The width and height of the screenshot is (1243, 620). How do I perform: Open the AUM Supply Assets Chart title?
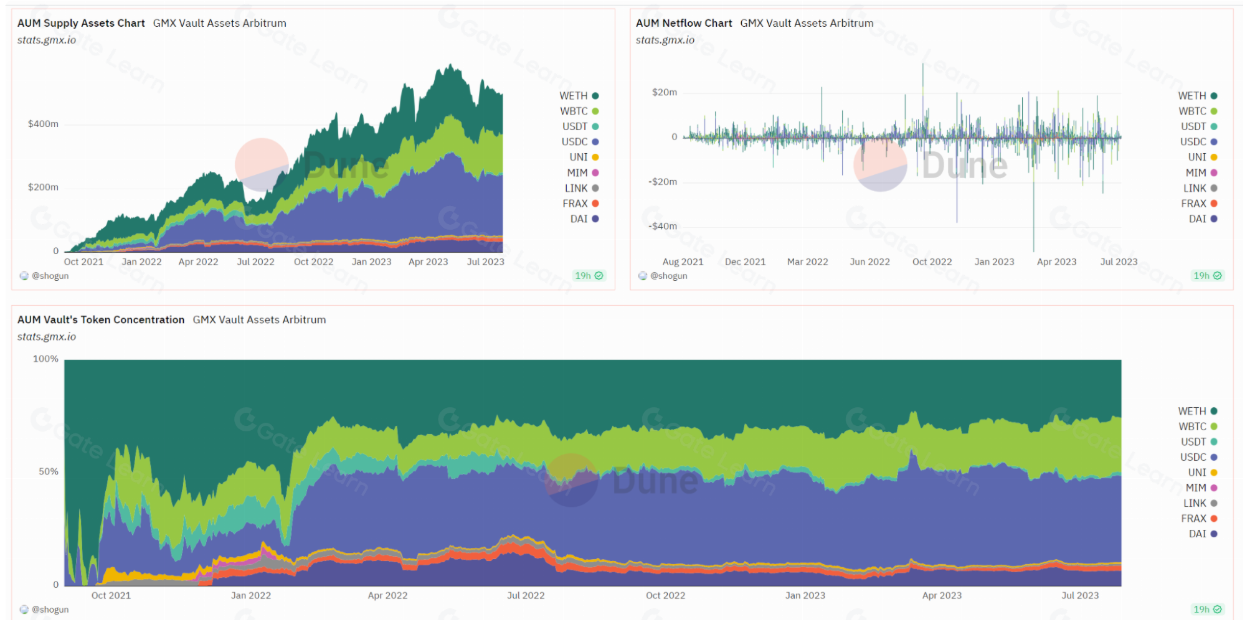(81, 23)
